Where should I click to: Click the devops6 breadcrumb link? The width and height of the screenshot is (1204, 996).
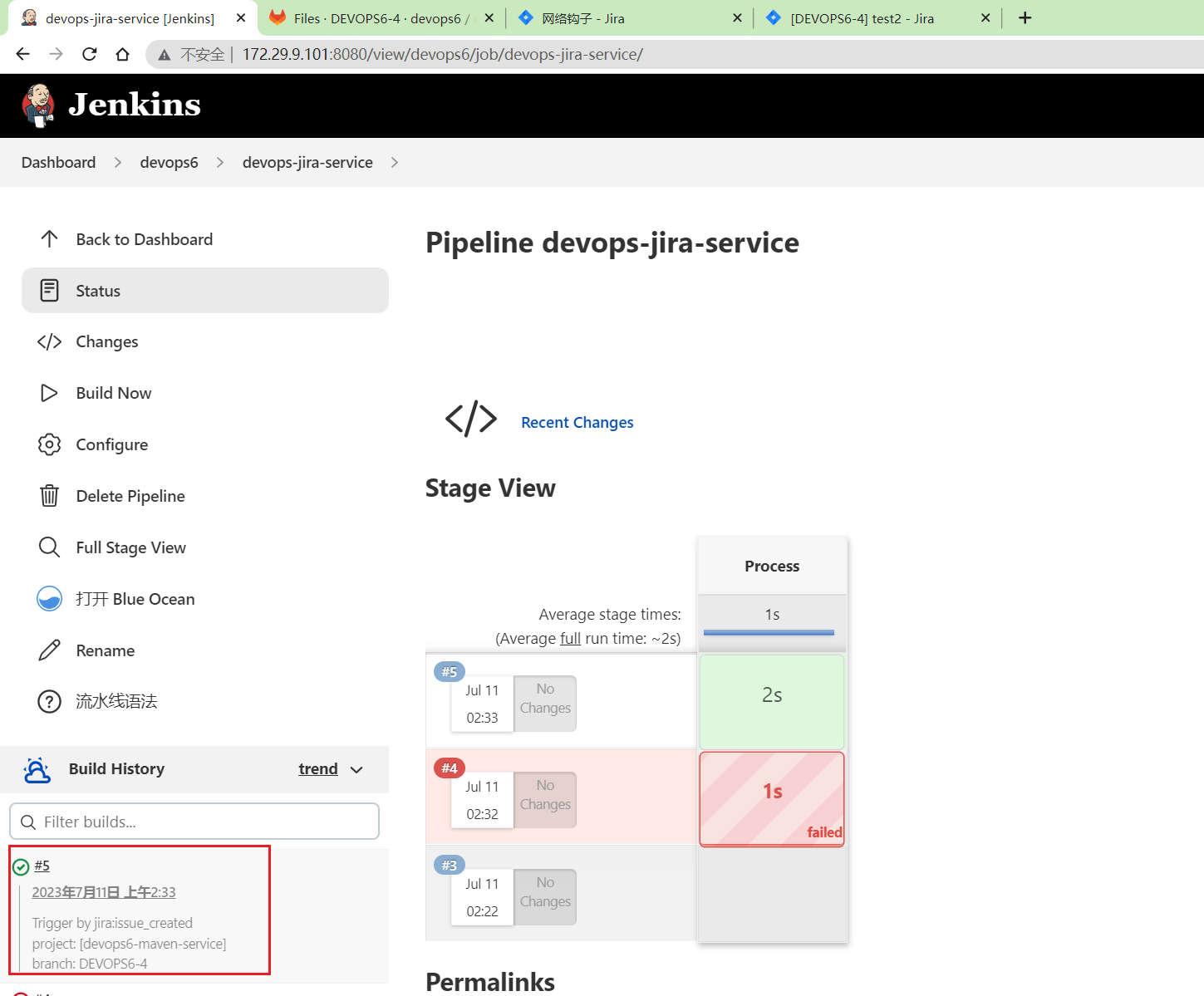[169, 163]
